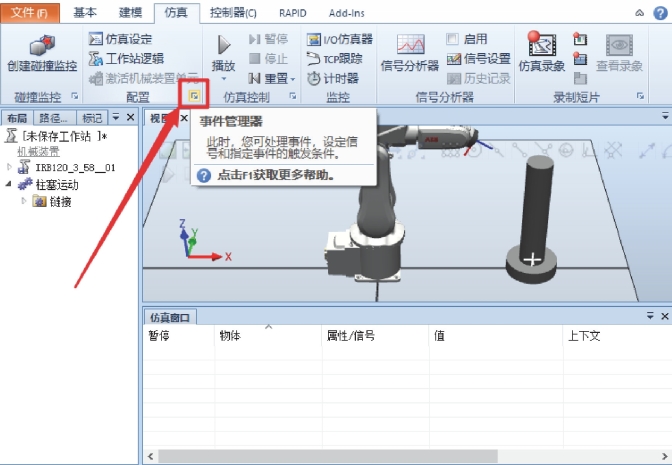Collapse the 柱塞运动 tree node
The height and width of the screenshot is (465, 672).
(x=9, y=184)
